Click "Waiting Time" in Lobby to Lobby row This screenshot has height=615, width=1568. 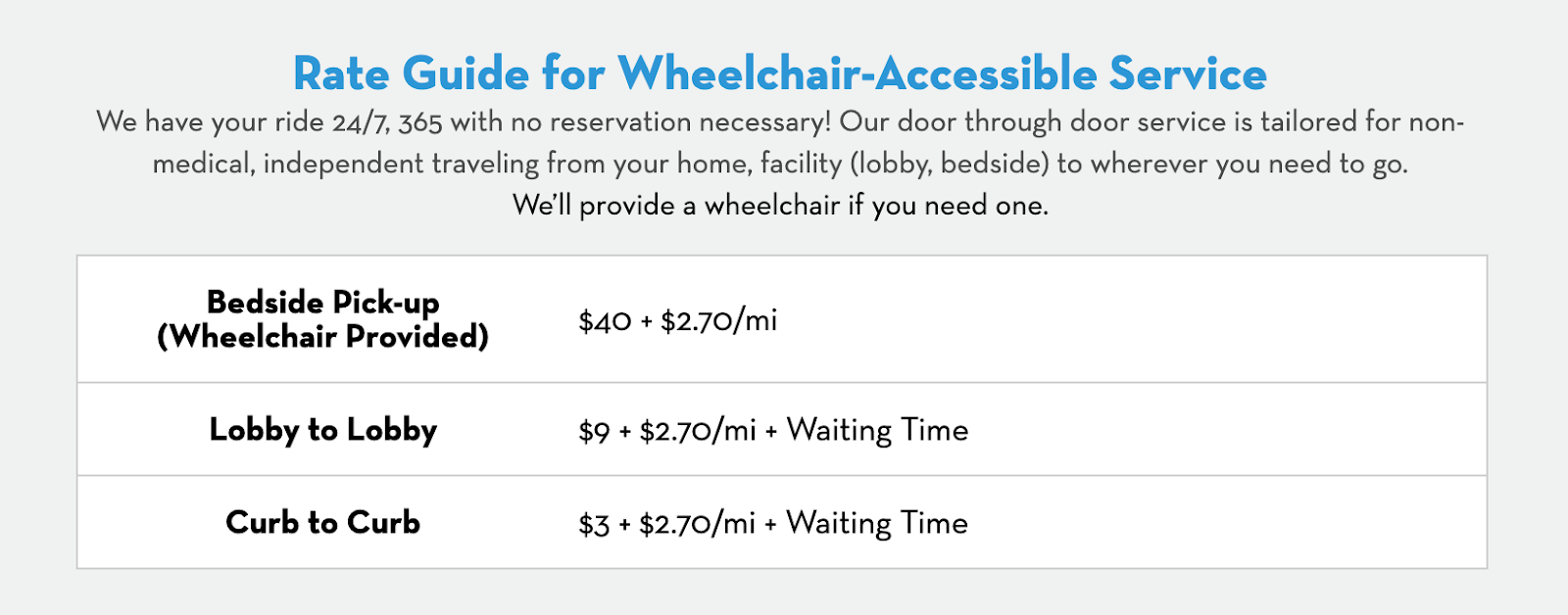(x=877, y=430)
